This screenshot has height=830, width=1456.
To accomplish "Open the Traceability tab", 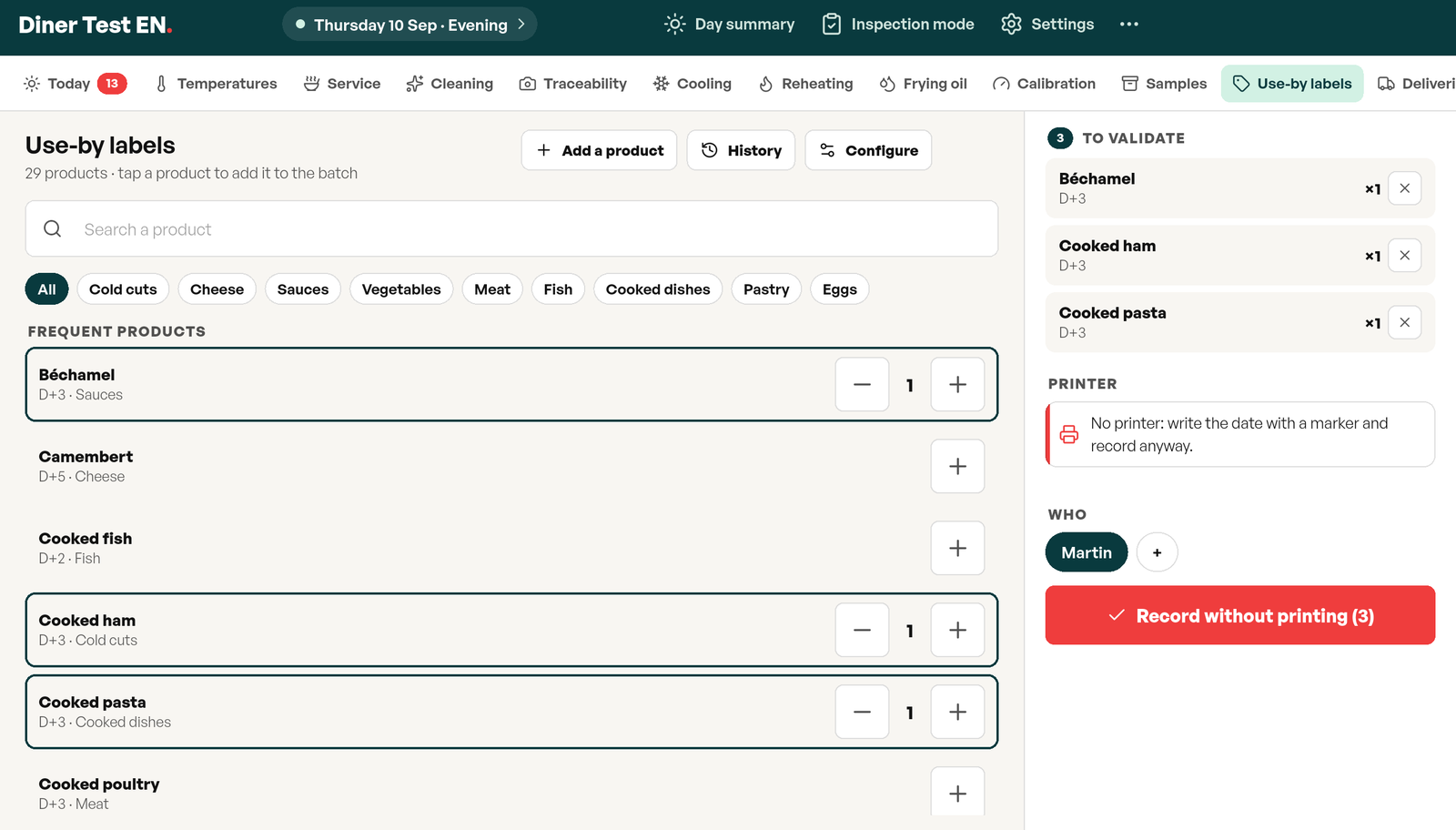I will click(573, 84).
